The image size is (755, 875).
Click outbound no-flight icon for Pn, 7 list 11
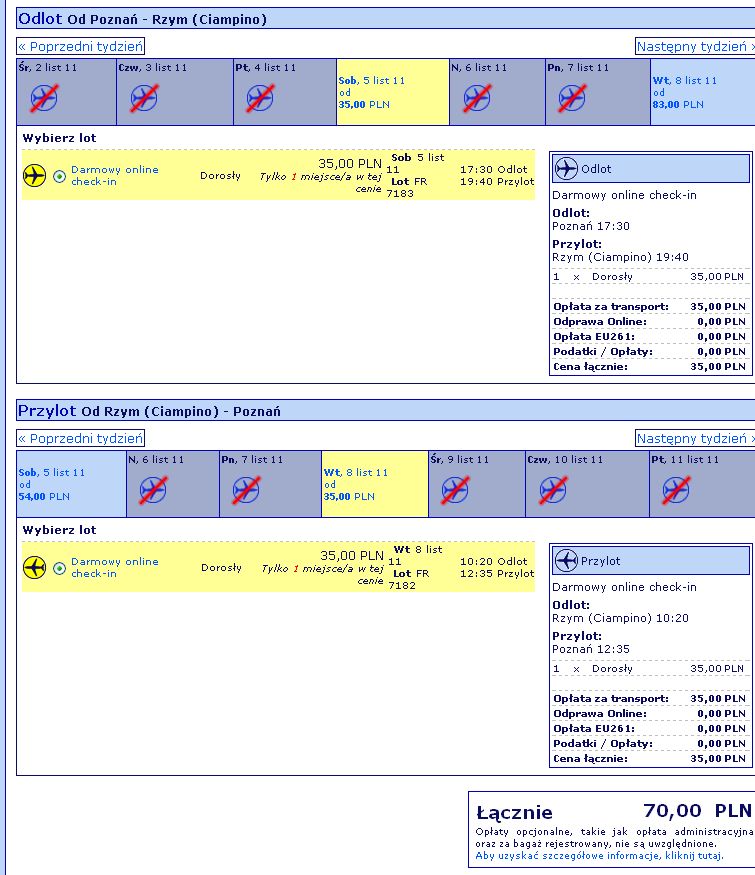point(572,98)
